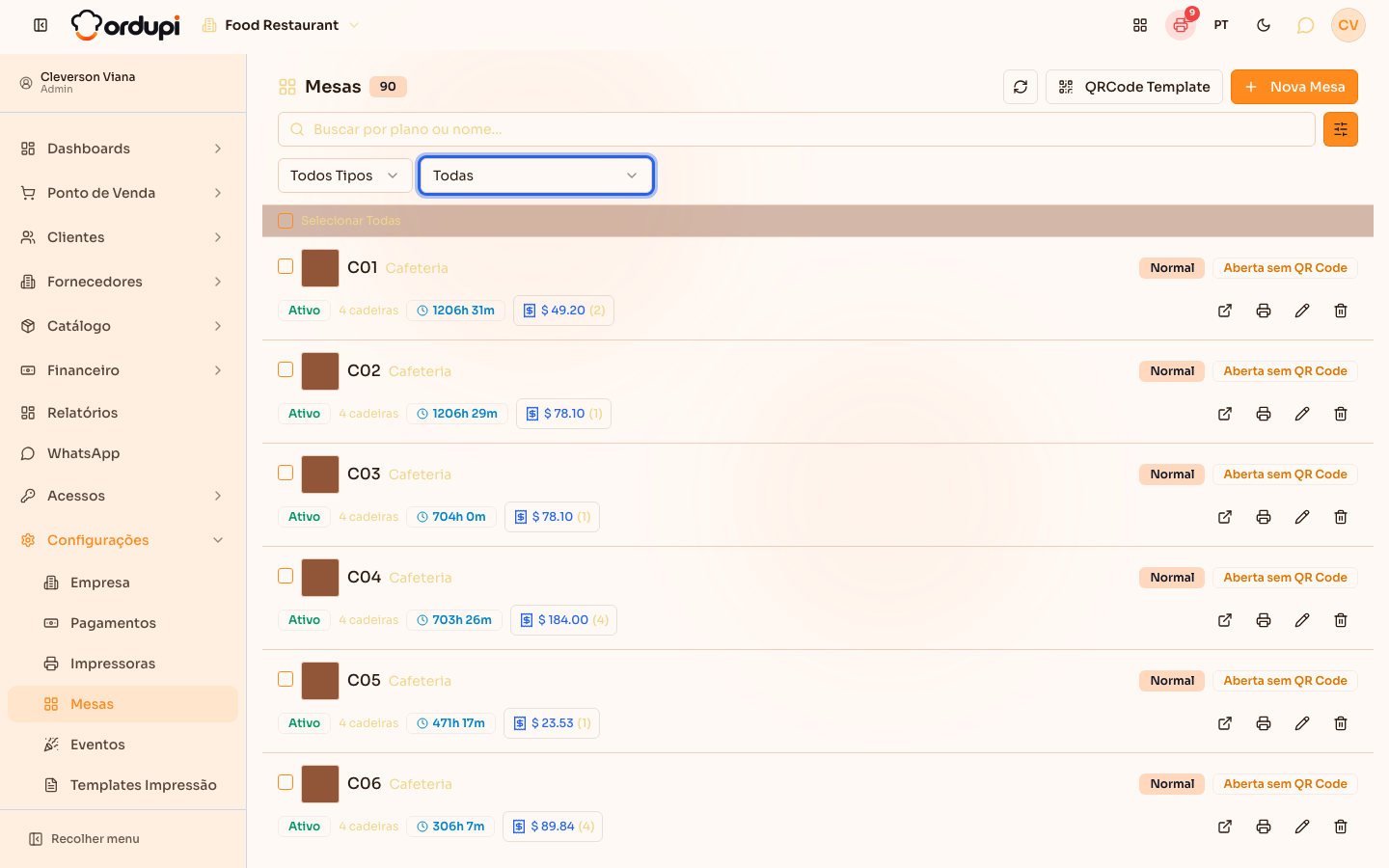Open table C04 via the external link icon
The height and width of the screenshot is (868, 1389).
pyautogui.click(x=1225, y=620)
